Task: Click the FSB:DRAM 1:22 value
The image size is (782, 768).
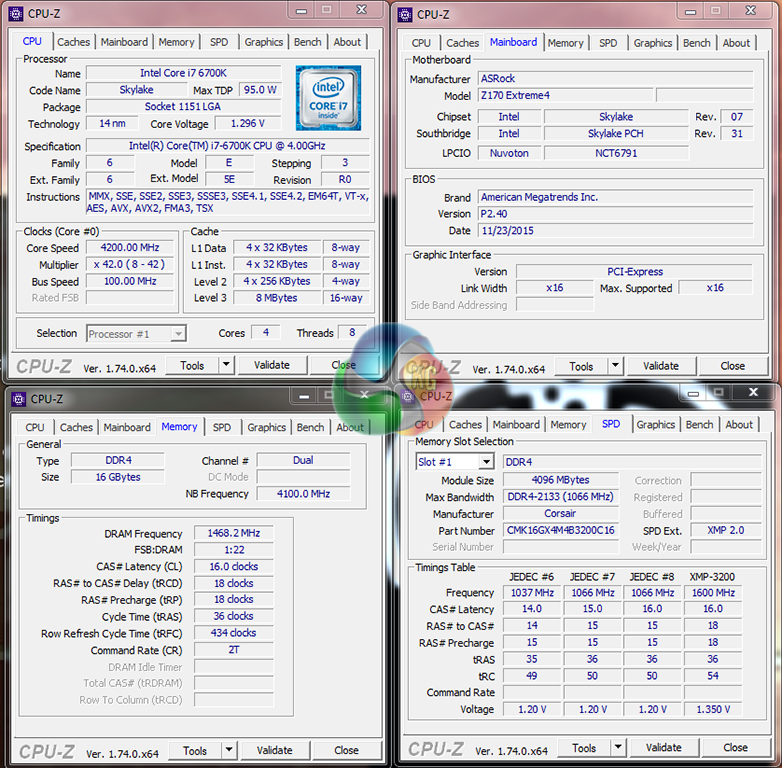Action: 234,550
